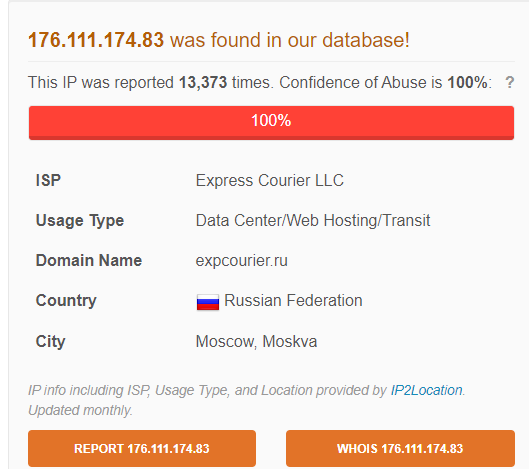Open the IP2Location link
This screenshot has height=469, width=529.
coord(426,390)
